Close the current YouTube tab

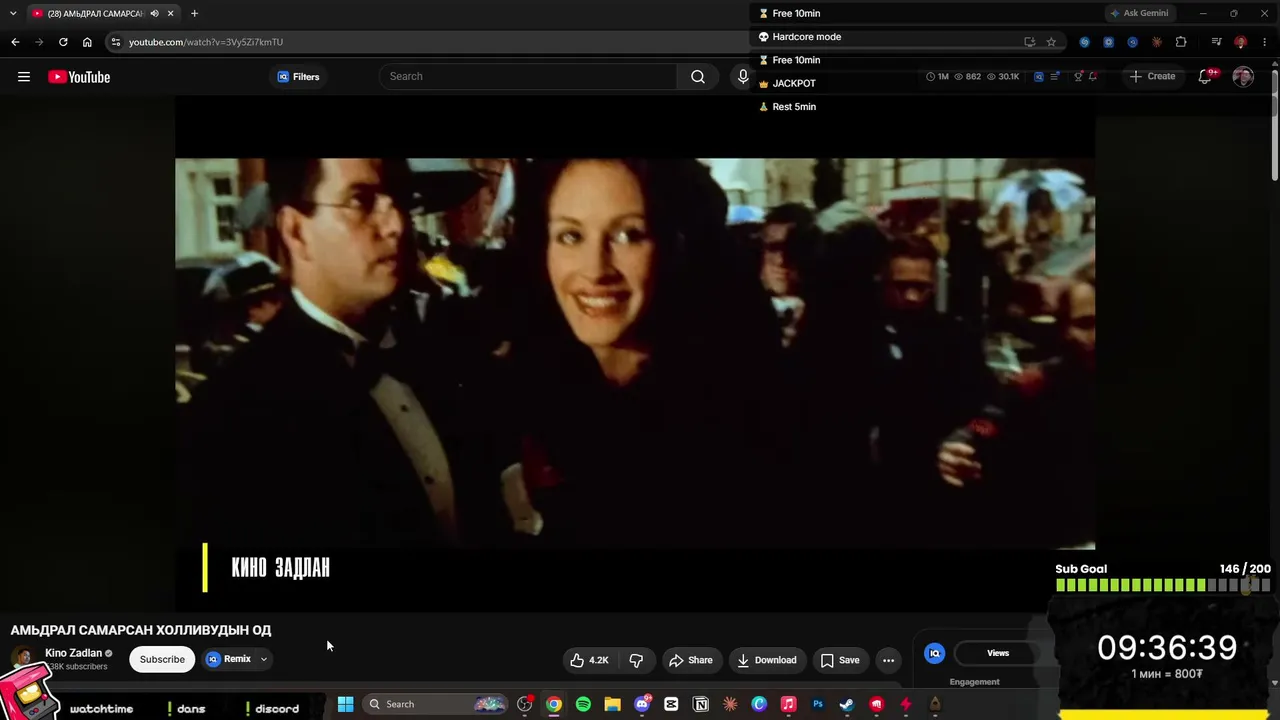(x=170, y=13)
